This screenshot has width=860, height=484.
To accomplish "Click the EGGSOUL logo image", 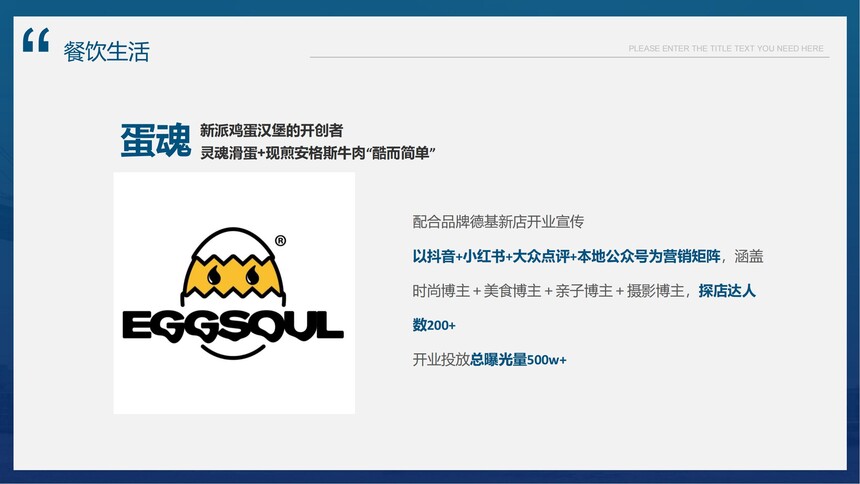I will 234,293.
